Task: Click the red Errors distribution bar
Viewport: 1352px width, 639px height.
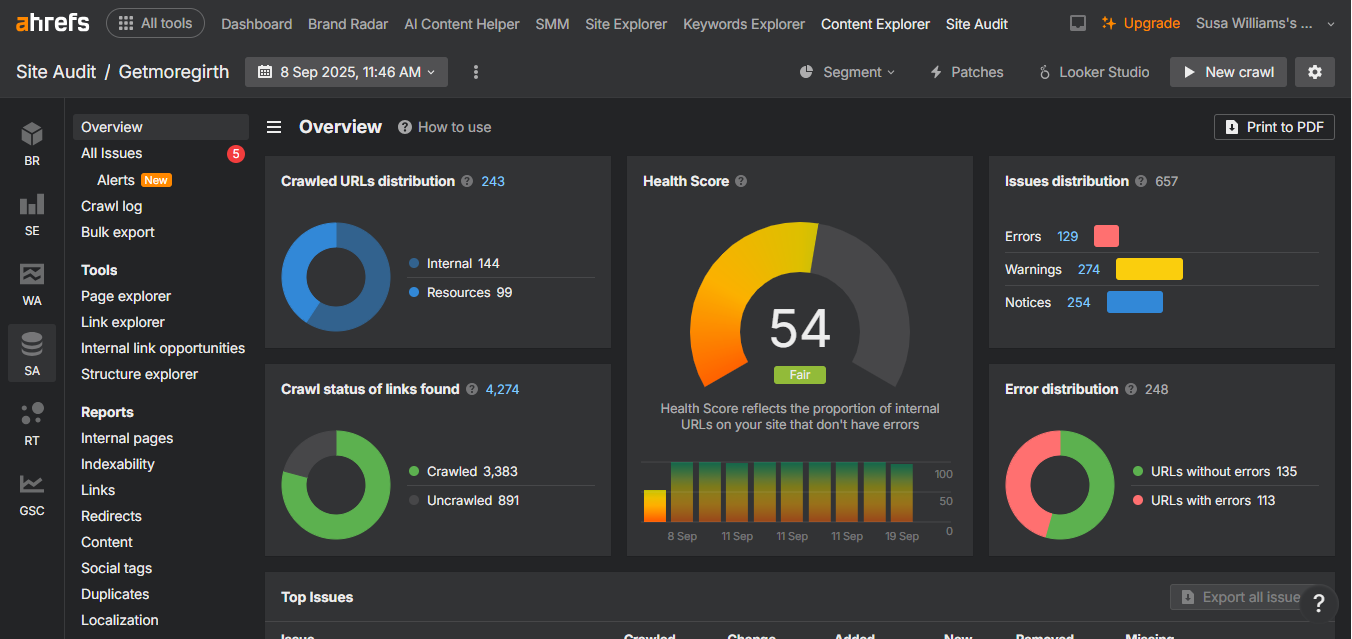Action: pyautogui.click(x=1106, y=237)
